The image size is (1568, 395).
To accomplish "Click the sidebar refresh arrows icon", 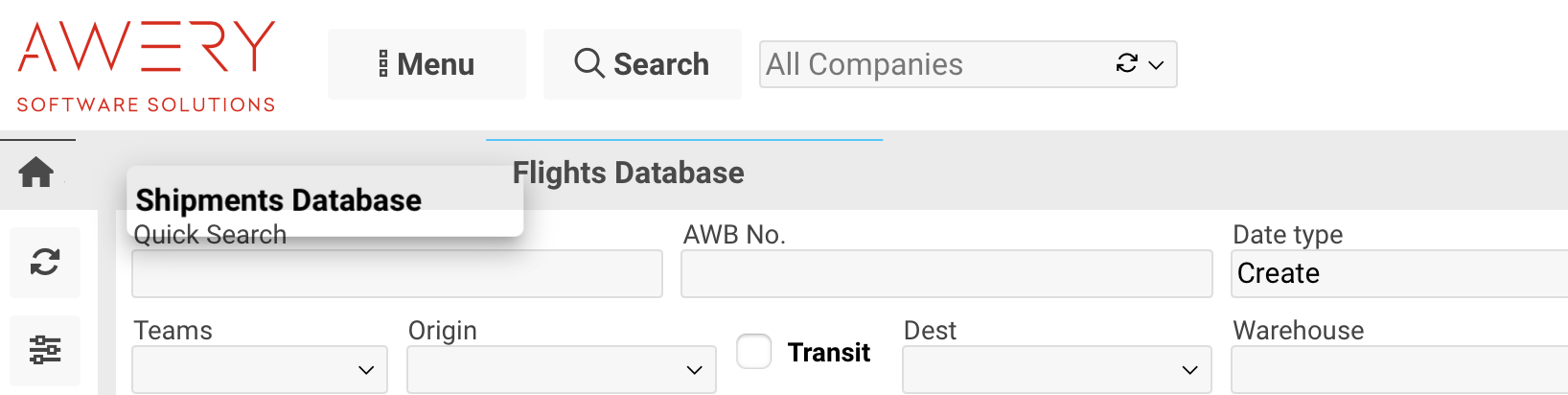I will 45,262.
